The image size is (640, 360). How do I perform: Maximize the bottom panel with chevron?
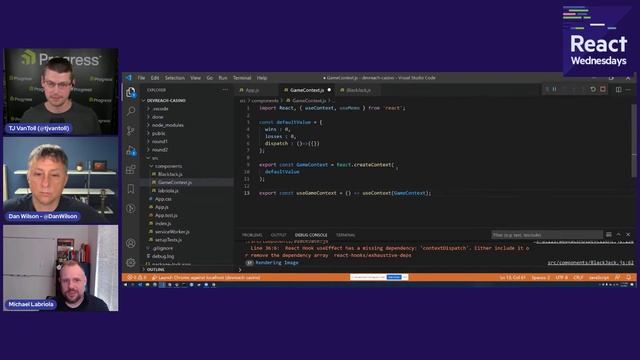click(x=618, y=234)
